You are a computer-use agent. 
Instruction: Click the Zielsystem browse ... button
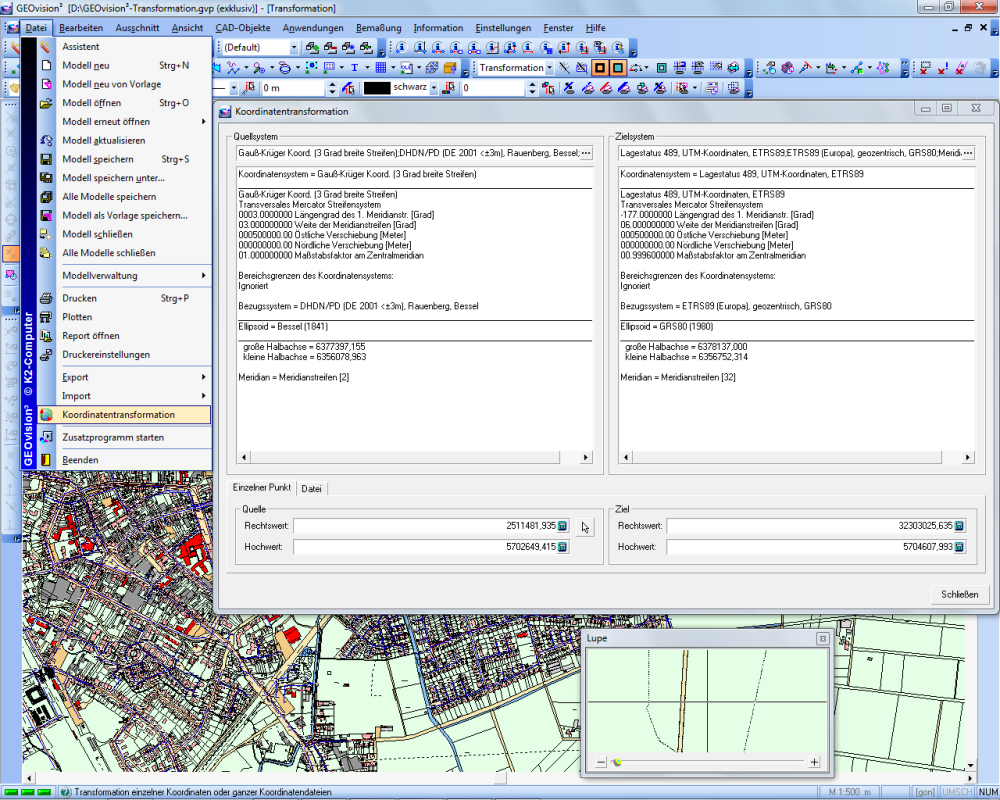(968, 153)
